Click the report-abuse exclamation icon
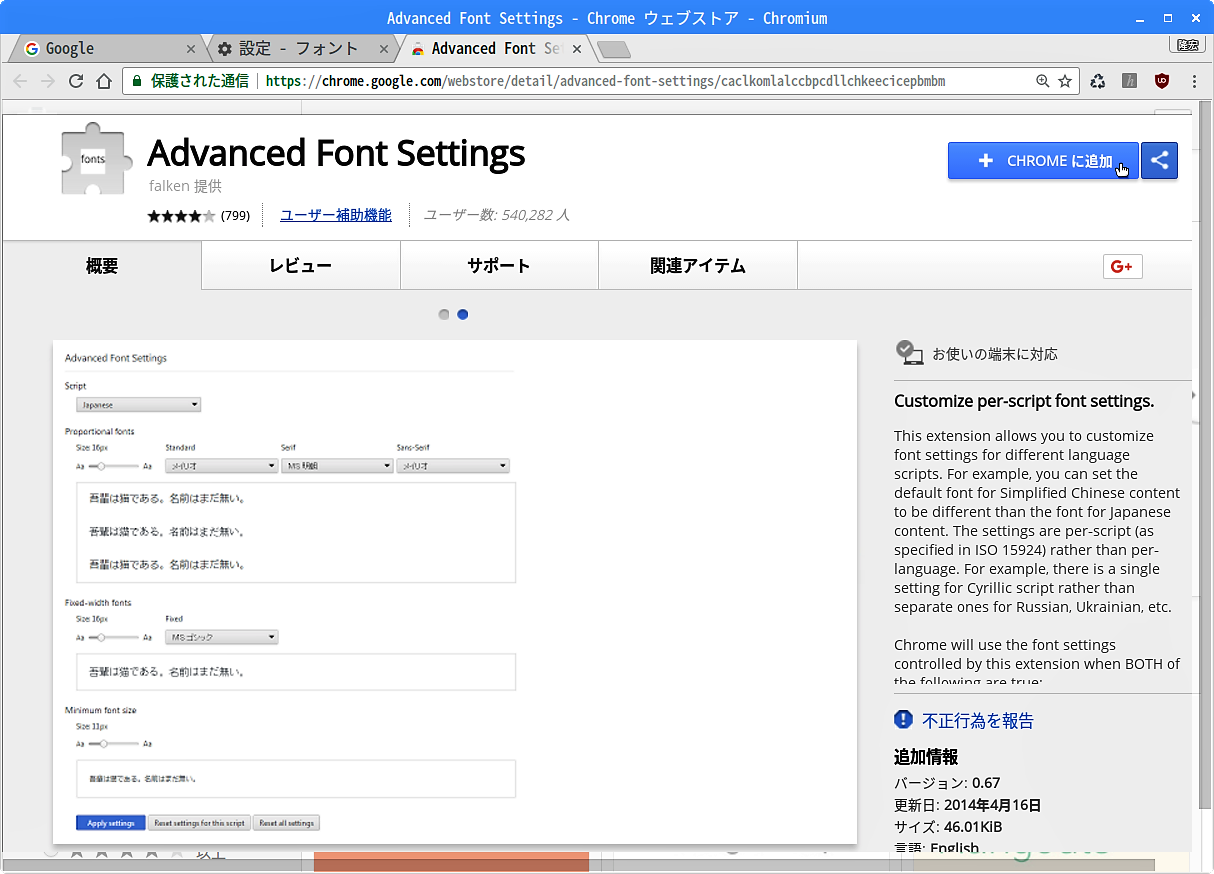1214x874 pixels. click(904, 719)
